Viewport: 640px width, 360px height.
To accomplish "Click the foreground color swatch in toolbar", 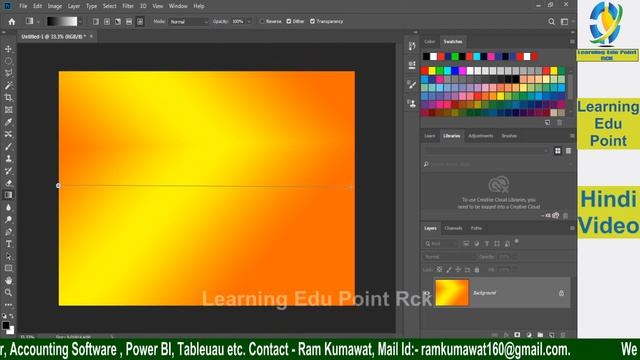I will 5,325.
